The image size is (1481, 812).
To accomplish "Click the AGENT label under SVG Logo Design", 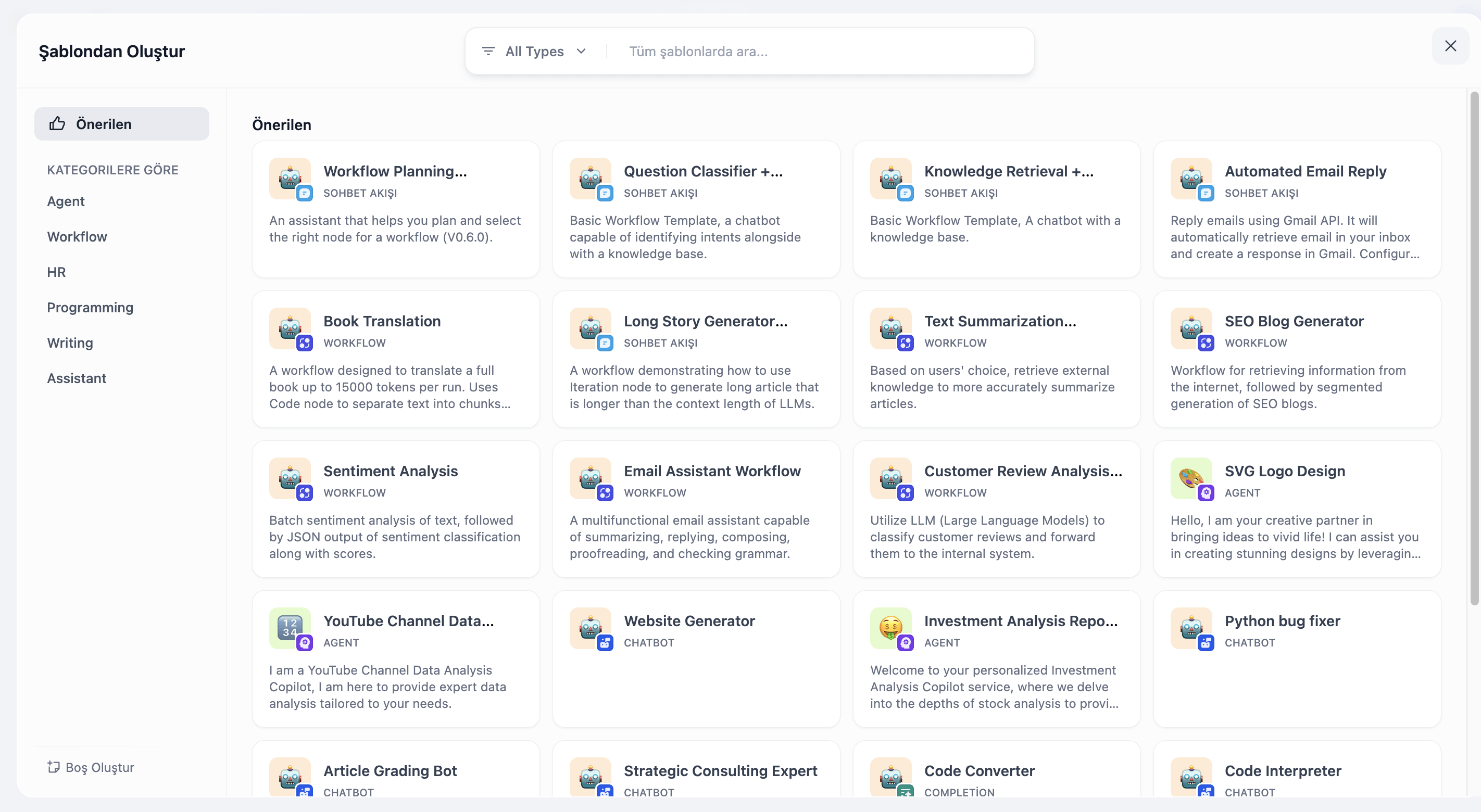I will click(x=1242, y=493).
